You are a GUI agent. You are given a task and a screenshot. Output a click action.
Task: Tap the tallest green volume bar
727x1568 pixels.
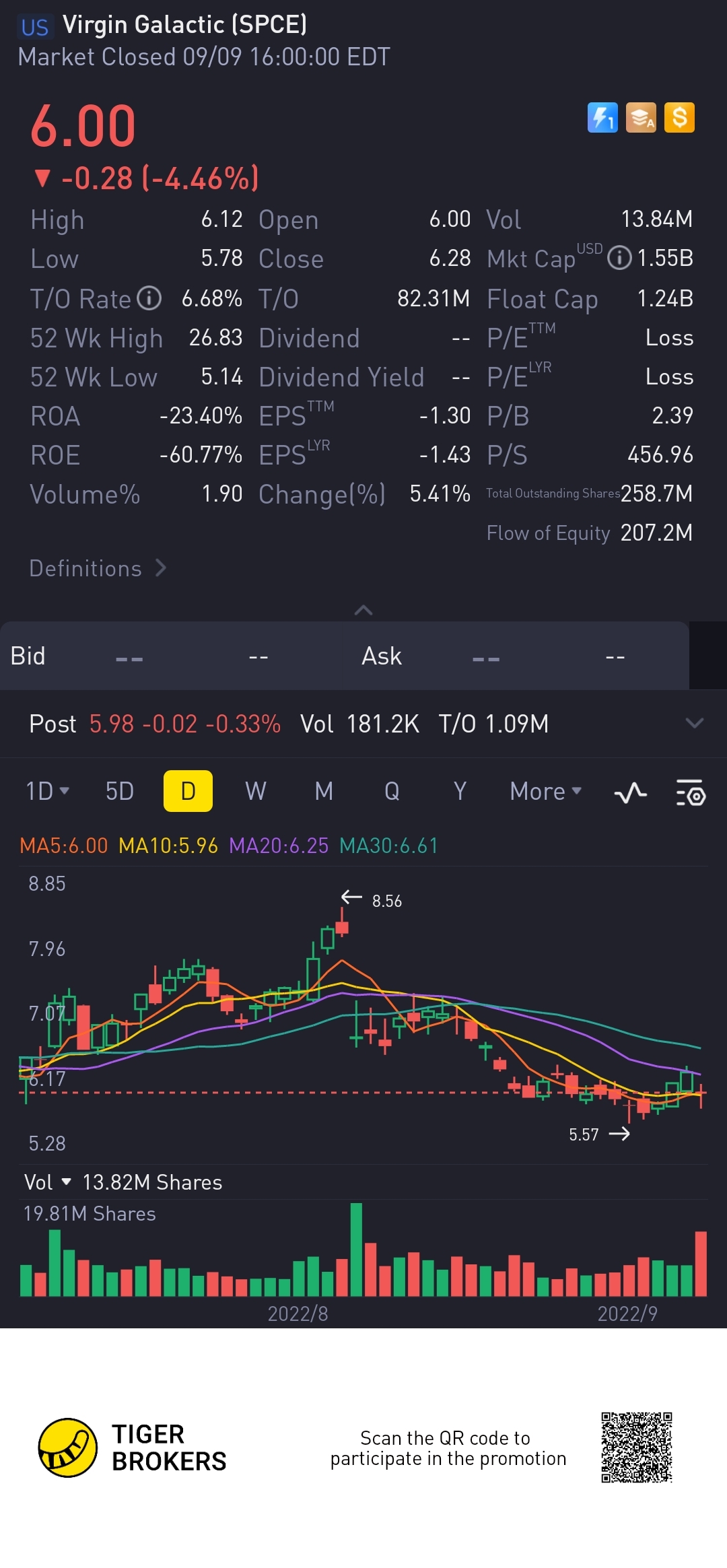357,1250
